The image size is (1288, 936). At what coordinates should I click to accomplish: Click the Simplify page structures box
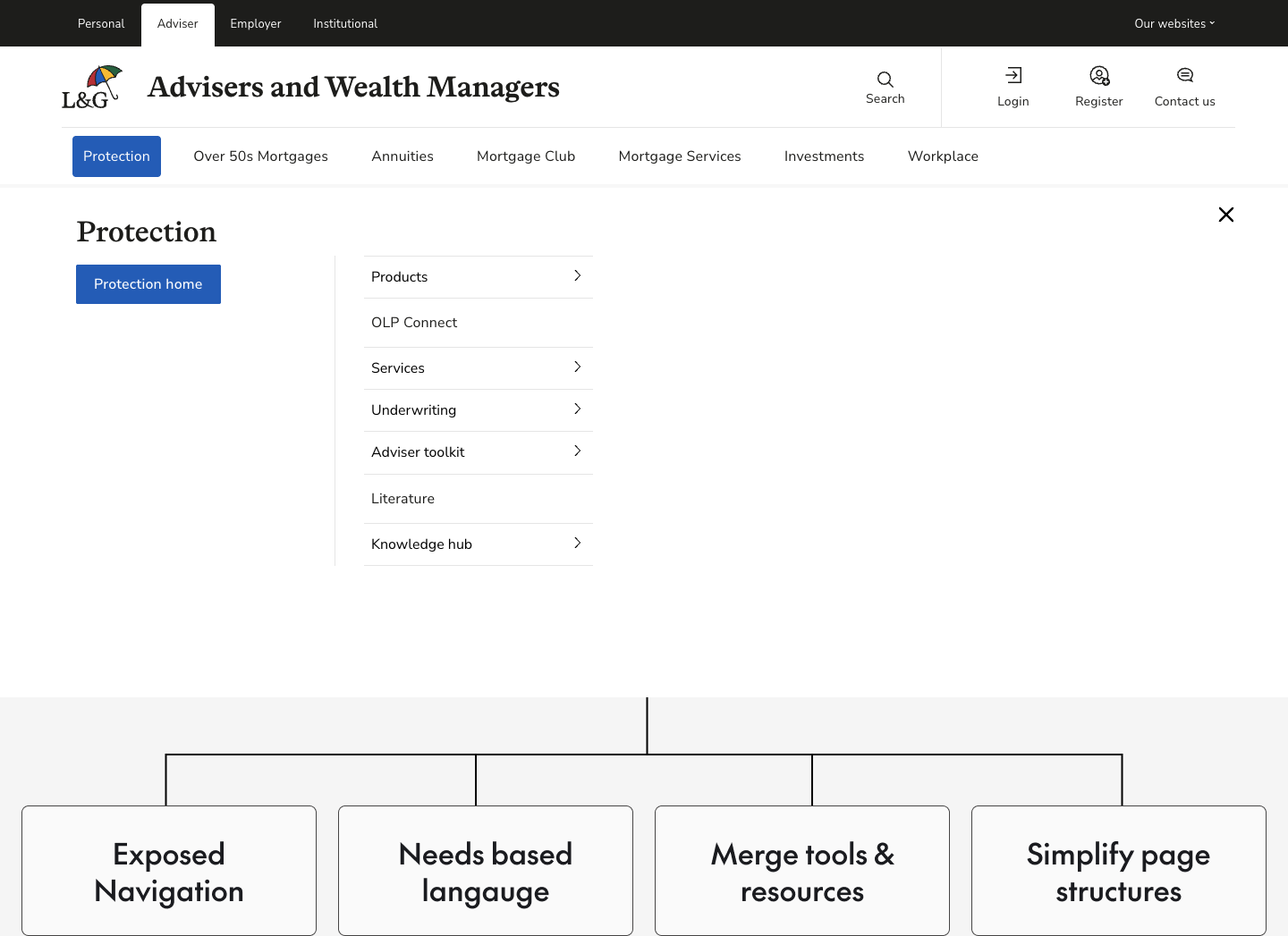pyautogui.click(x=1119, y=871)
